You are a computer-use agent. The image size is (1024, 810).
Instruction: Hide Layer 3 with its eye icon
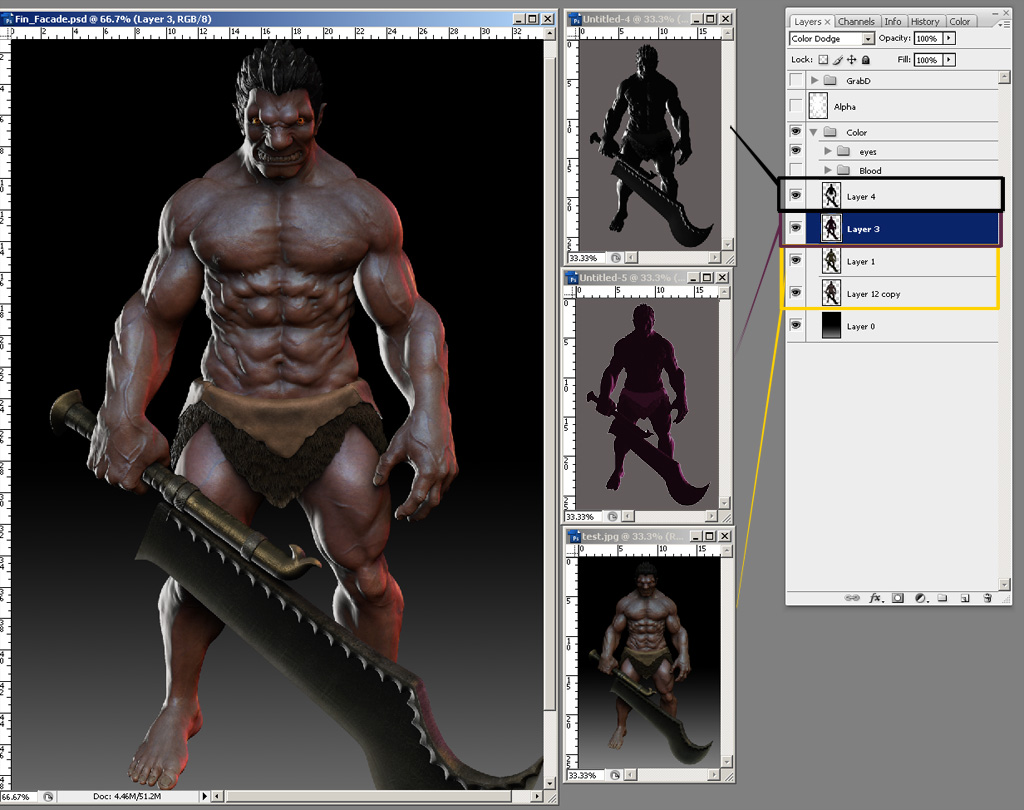[x=795, y=228]
